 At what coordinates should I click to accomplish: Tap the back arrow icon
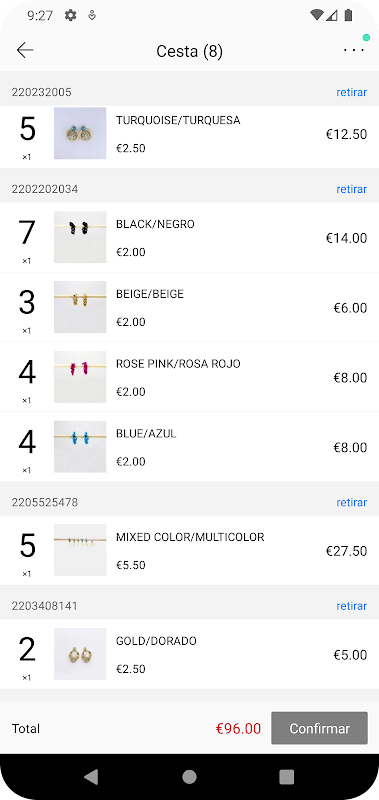pyautogui.click(x=24, y=50)
